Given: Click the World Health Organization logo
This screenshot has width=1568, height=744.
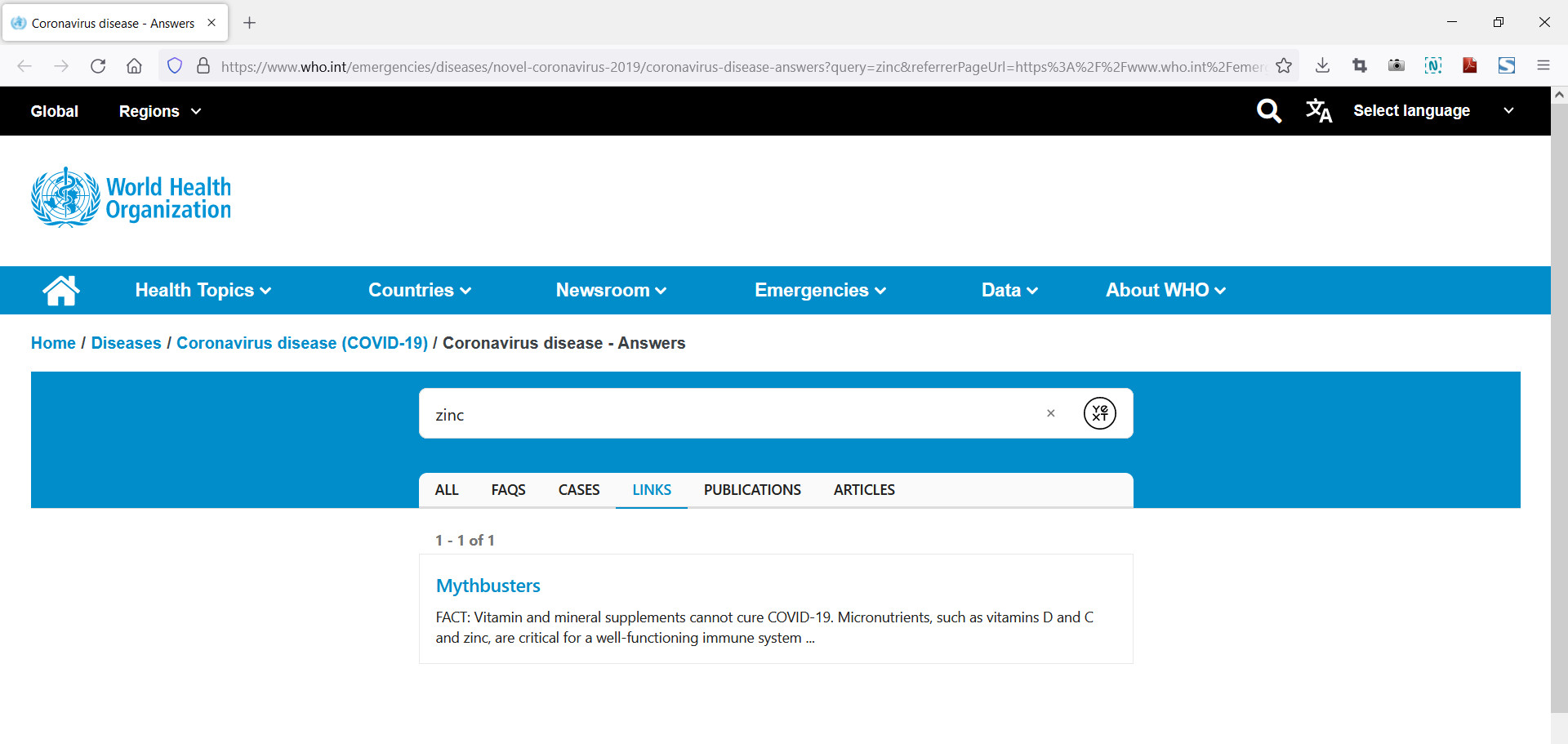Looking at the screenshot, I should [x=131, y=198].
